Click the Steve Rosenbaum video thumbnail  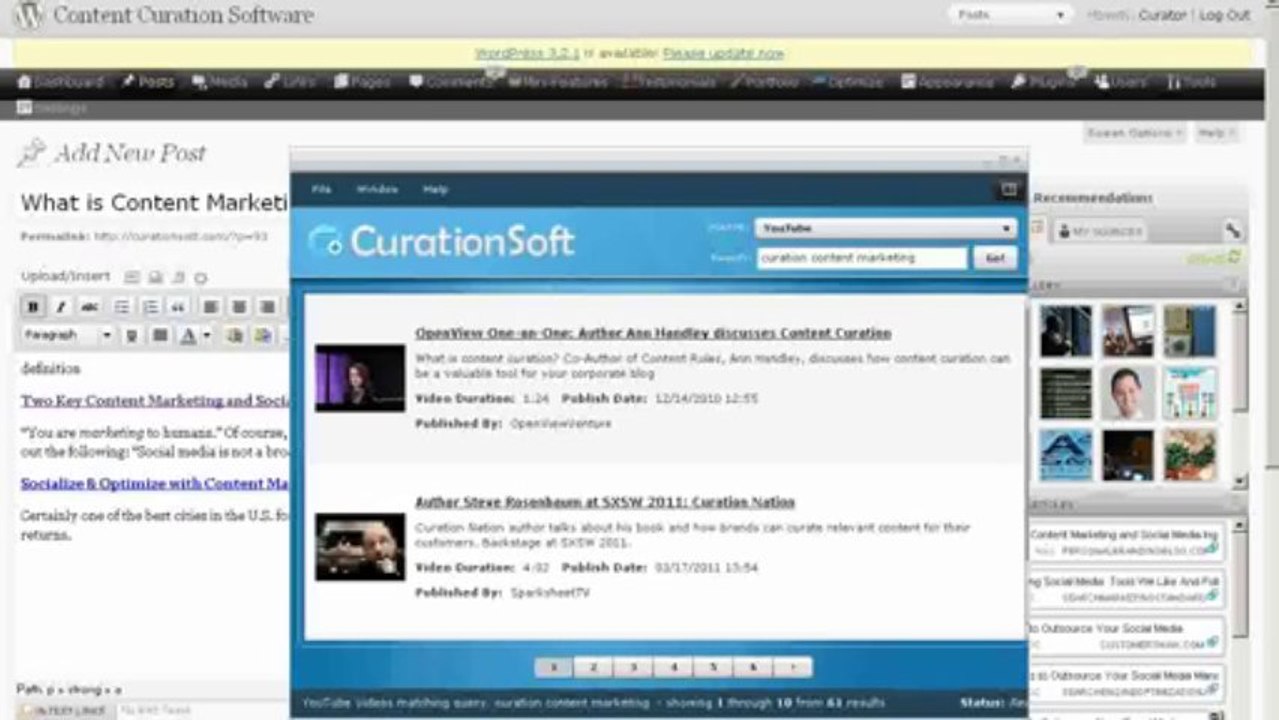pos(360,547)
